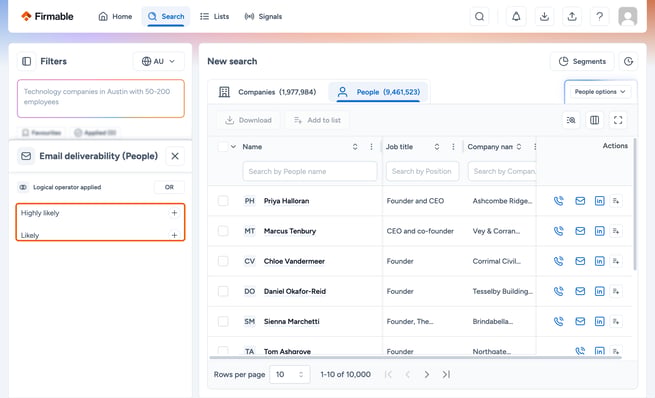Image resolution: width=655 pixels, height=398 pixels.
Task: Click add-to-list icon for Daniel Okafor-Reid
Action: coord(616,291)
